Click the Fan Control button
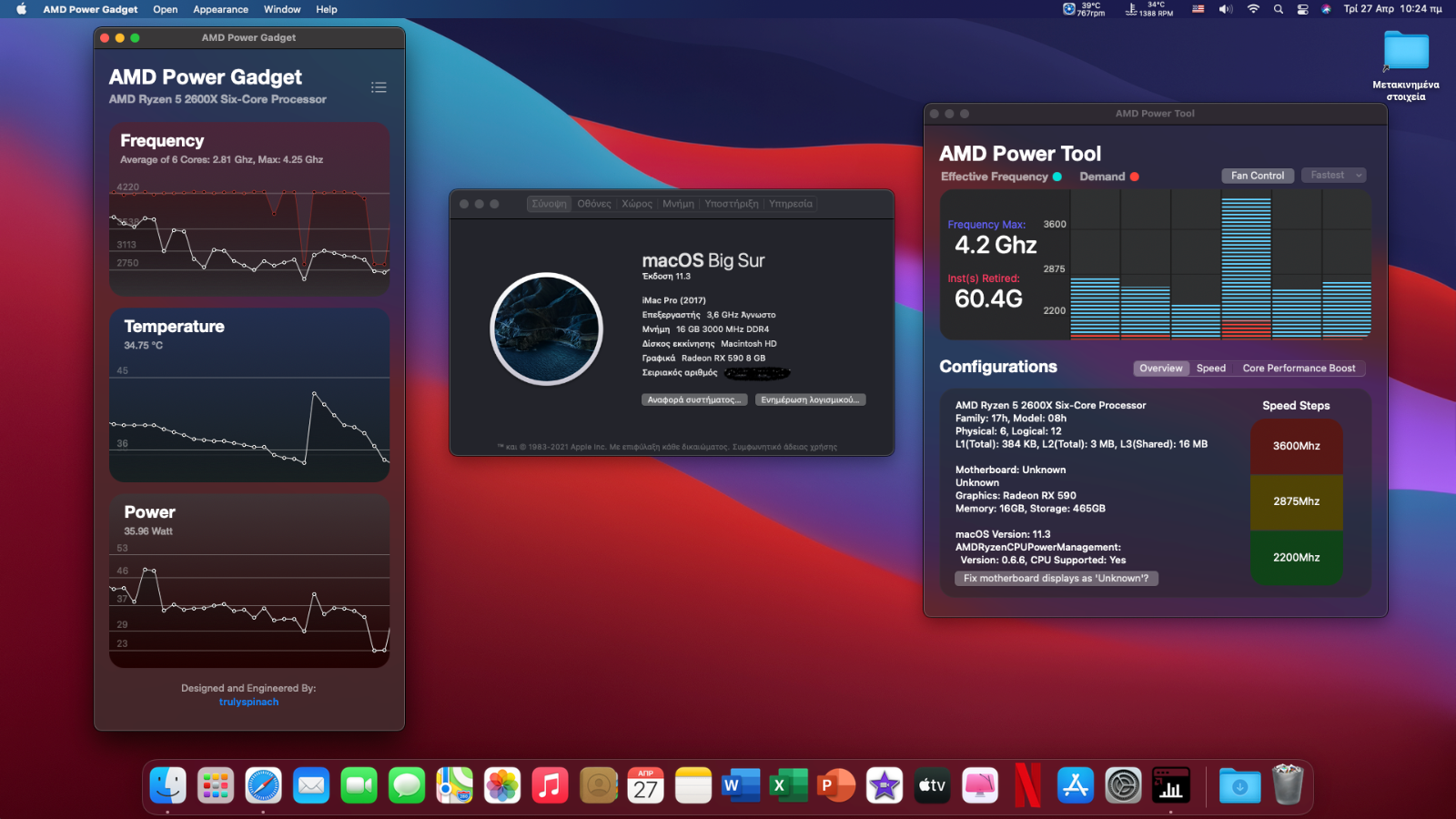Image resolution: width=1456 pixels, height=819 pixels. pos(1258,176)
